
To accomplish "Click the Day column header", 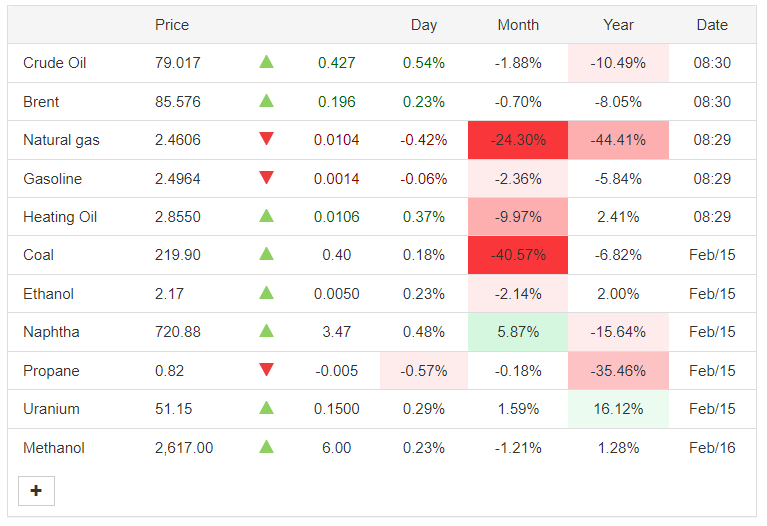I will [x=424, y=25].
